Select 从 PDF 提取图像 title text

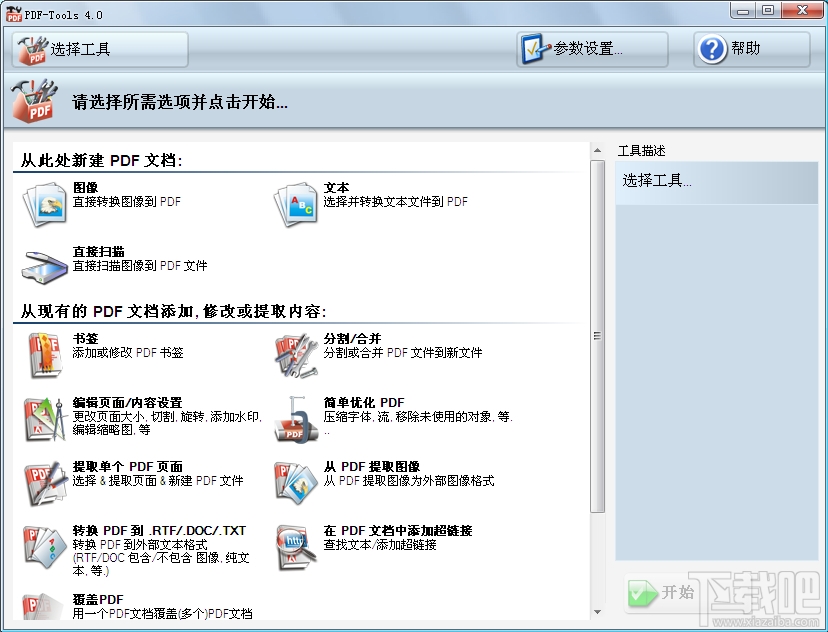pos(372,466)
